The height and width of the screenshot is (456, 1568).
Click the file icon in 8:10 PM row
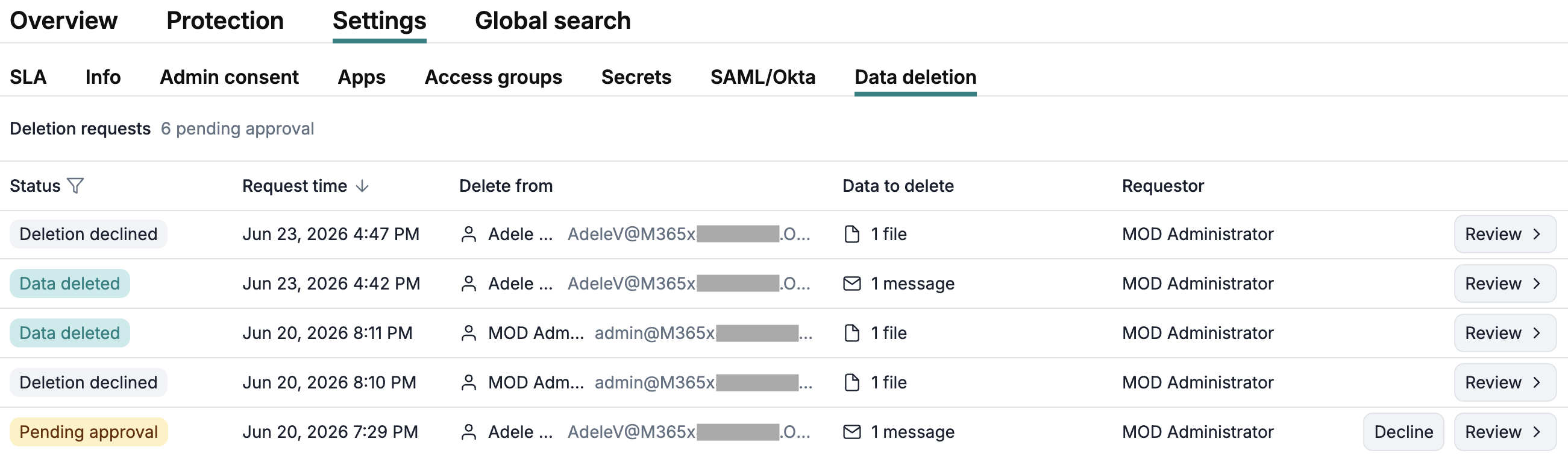(x=851, y=382)
